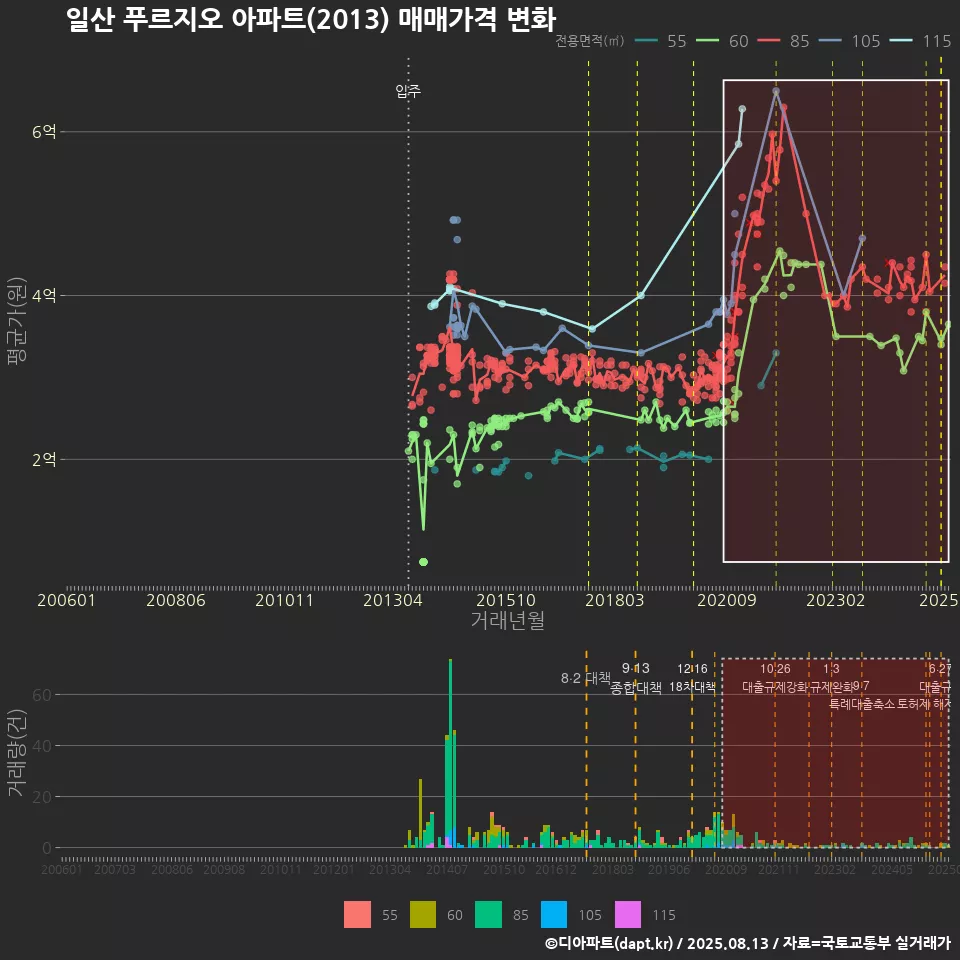The height and width of the screenshot is (960, 960).
Task: Click the lone bright-green dot below 2억
Action: 423,562
